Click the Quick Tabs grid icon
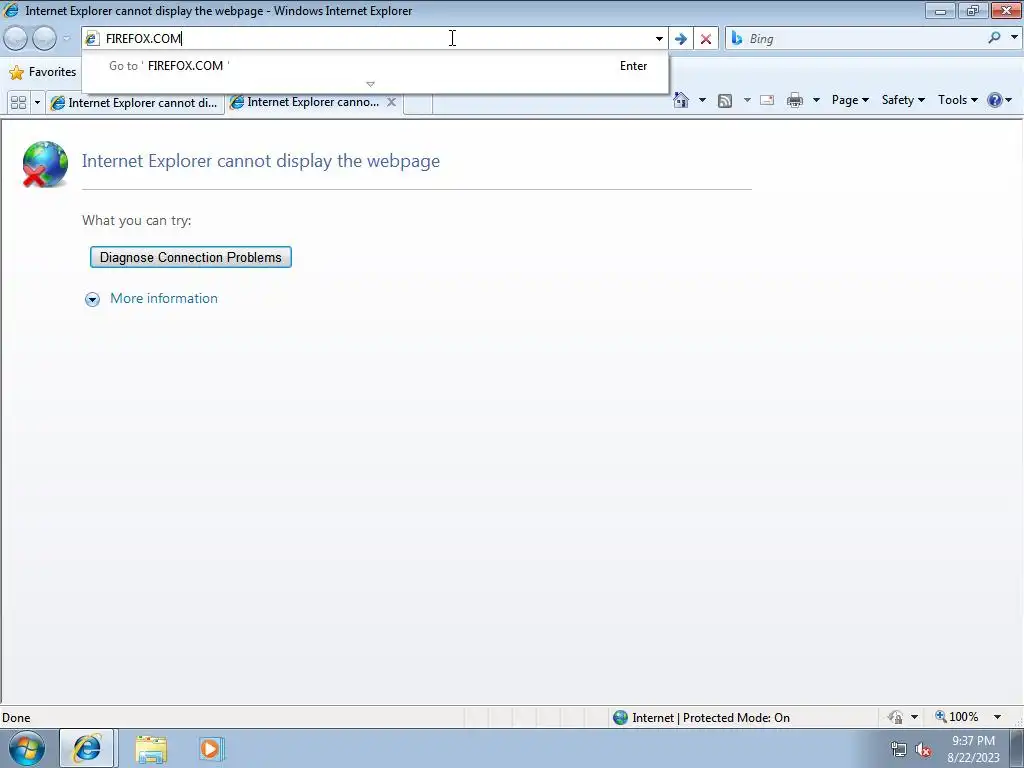The height and width of the screenshot is (768, 1024). pyautogui.click(x=18, y=103)
